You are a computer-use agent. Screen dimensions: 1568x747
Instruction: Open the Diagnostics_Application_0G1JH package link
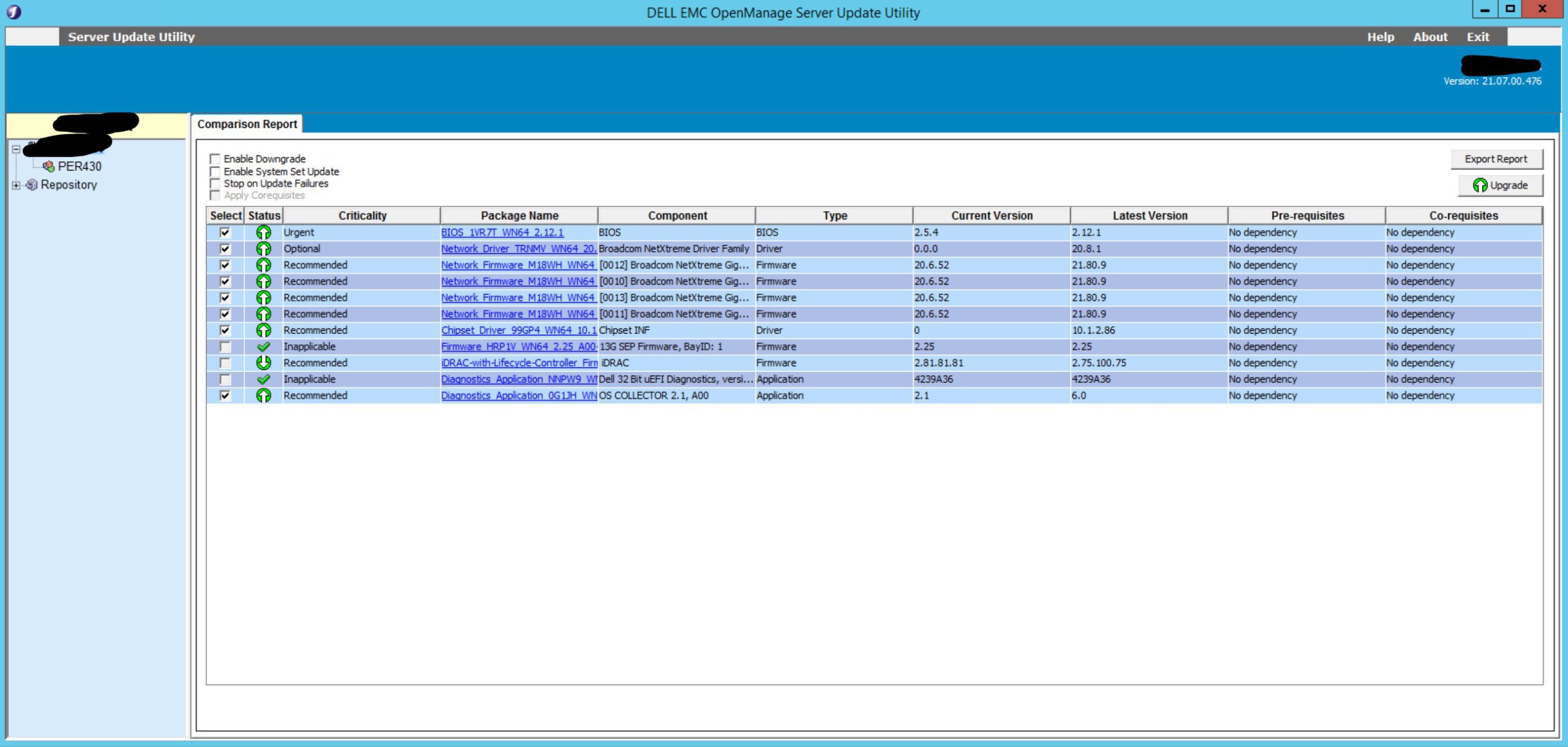[x=519, y=395]
